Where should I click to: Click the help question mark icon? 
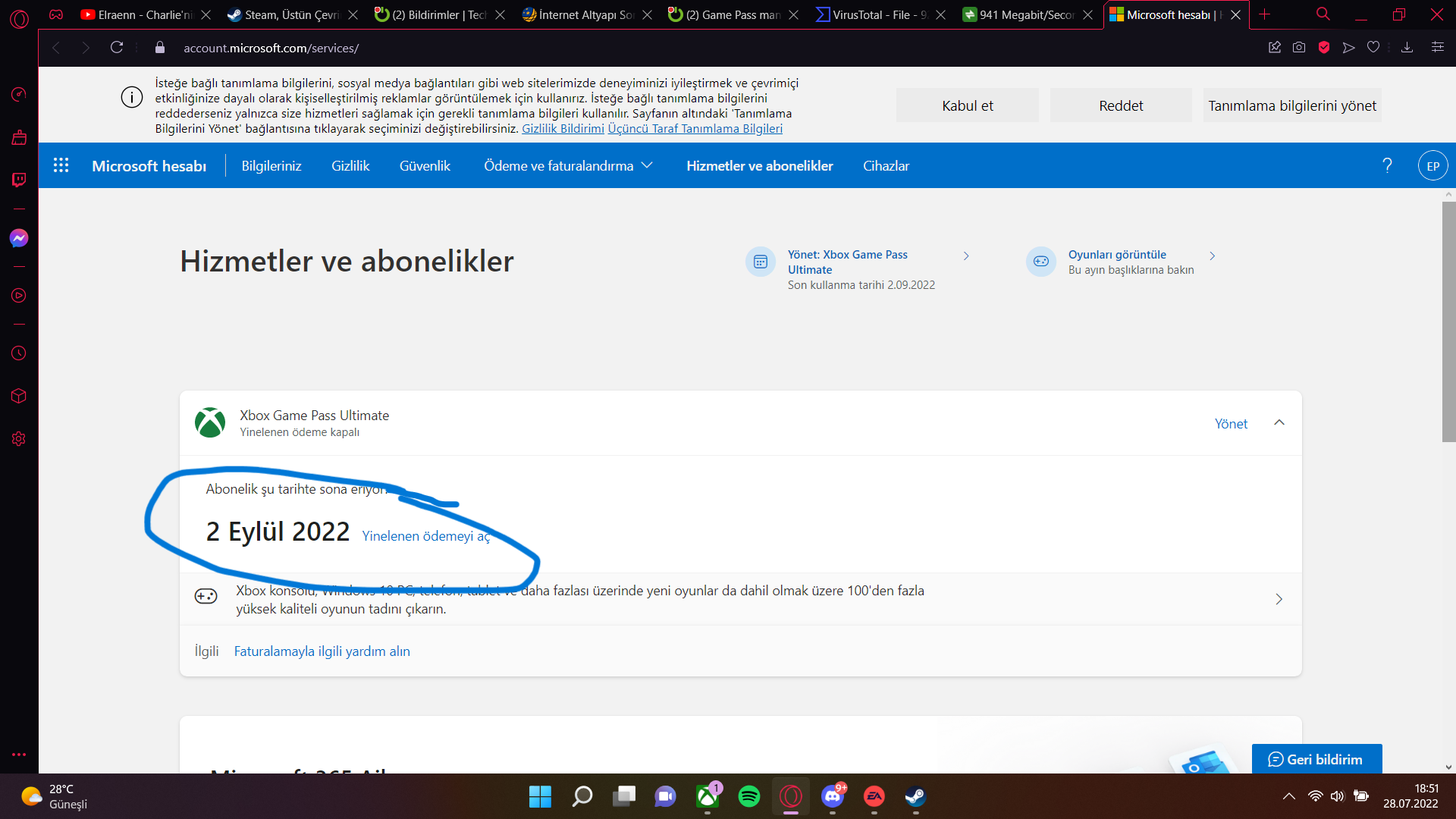pos(1387,165)
